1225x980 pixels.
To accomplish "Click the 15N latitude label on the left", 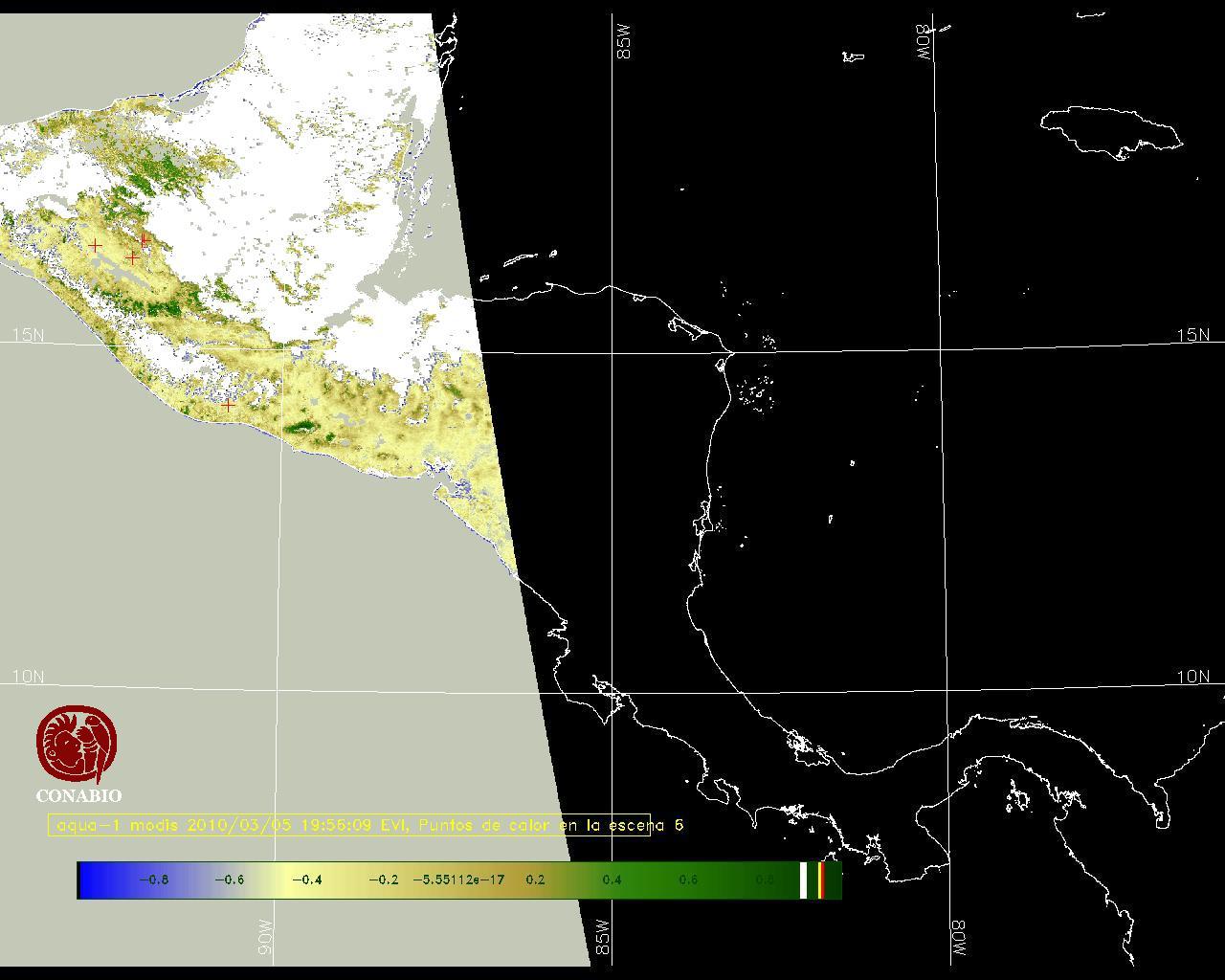I will point(28,335).
